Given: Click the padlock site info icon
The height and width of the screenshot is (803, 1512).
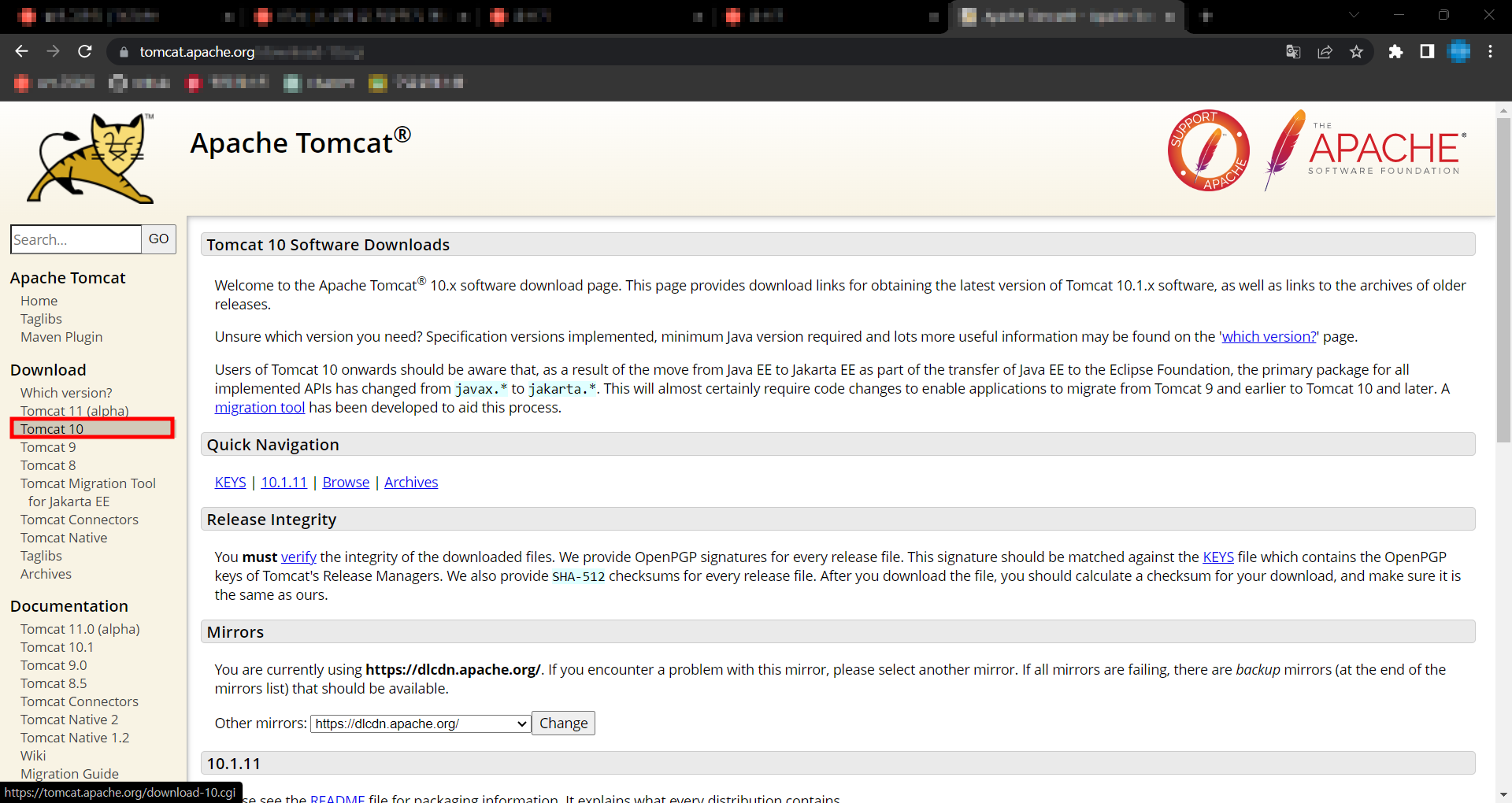Looking at the screenshot, I should [124, 52].
